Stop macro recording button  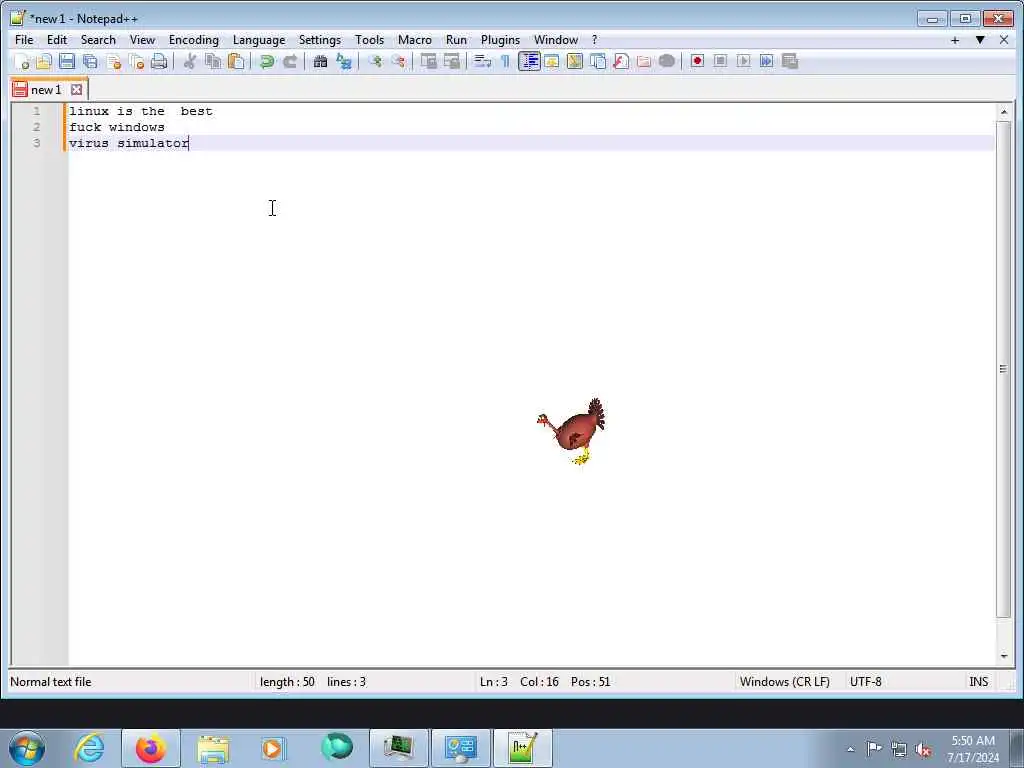pyautogui.click(x=720, y=61)
